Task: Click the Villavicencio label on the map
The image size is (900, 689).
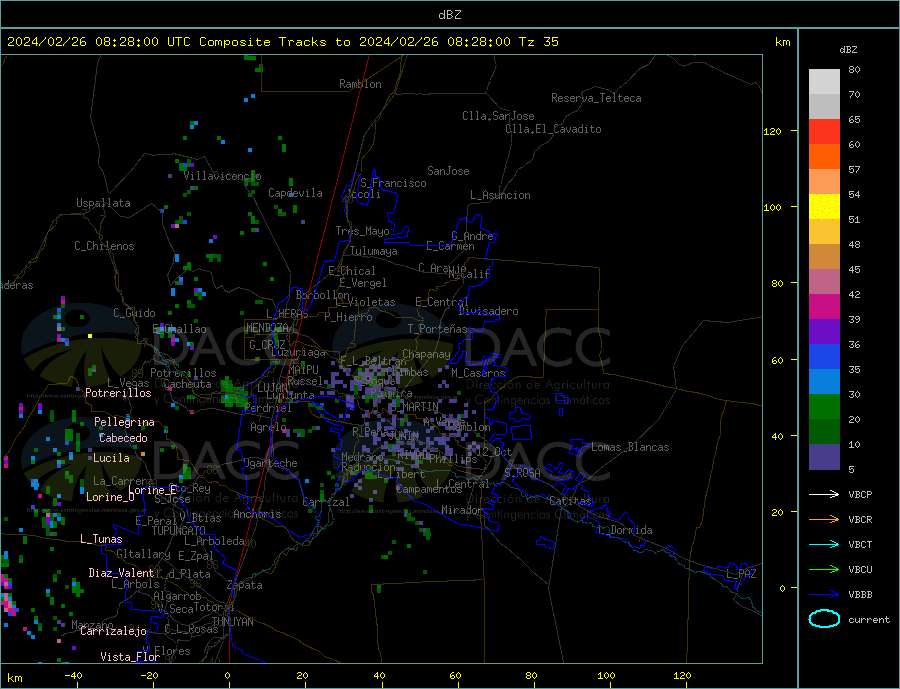Action: click(222, 176)
